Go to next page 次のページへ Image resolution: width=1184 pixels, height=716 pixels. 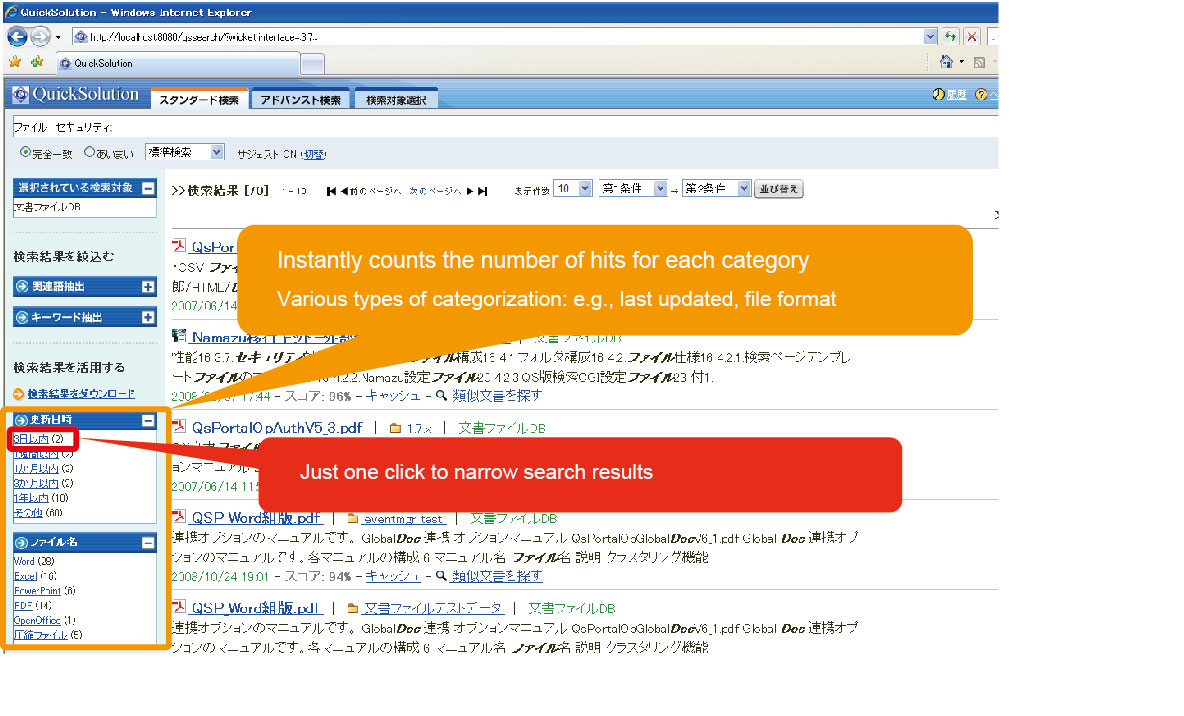pyautogui.click(x=441, y=191)
